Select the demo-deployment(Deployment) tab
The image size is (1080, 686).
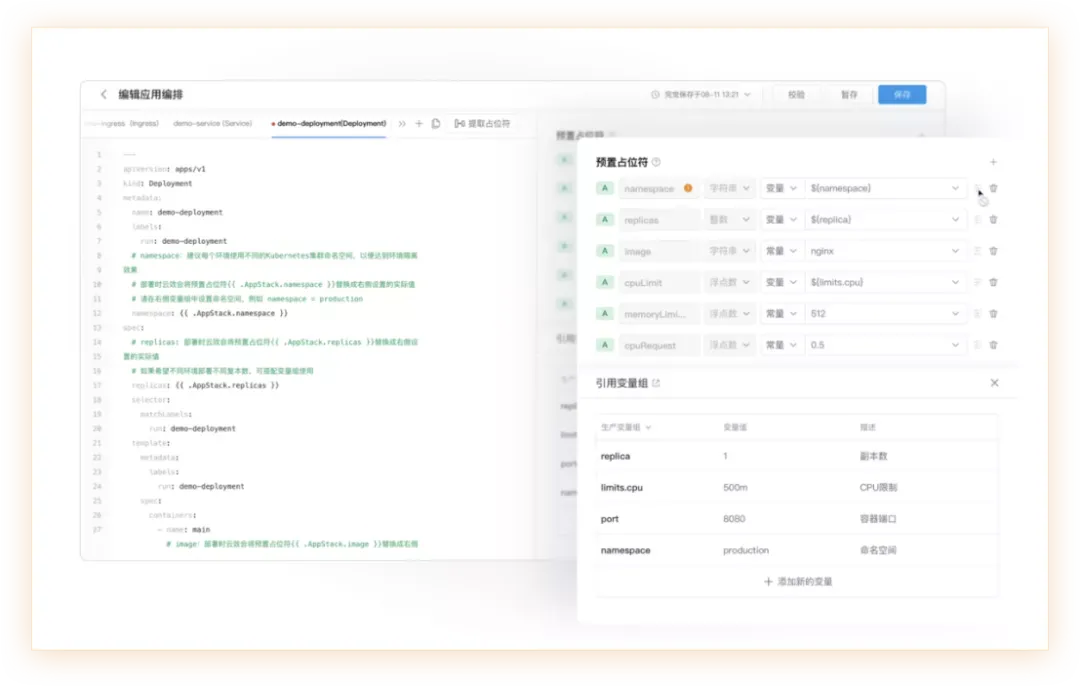[x=330, y=124]
